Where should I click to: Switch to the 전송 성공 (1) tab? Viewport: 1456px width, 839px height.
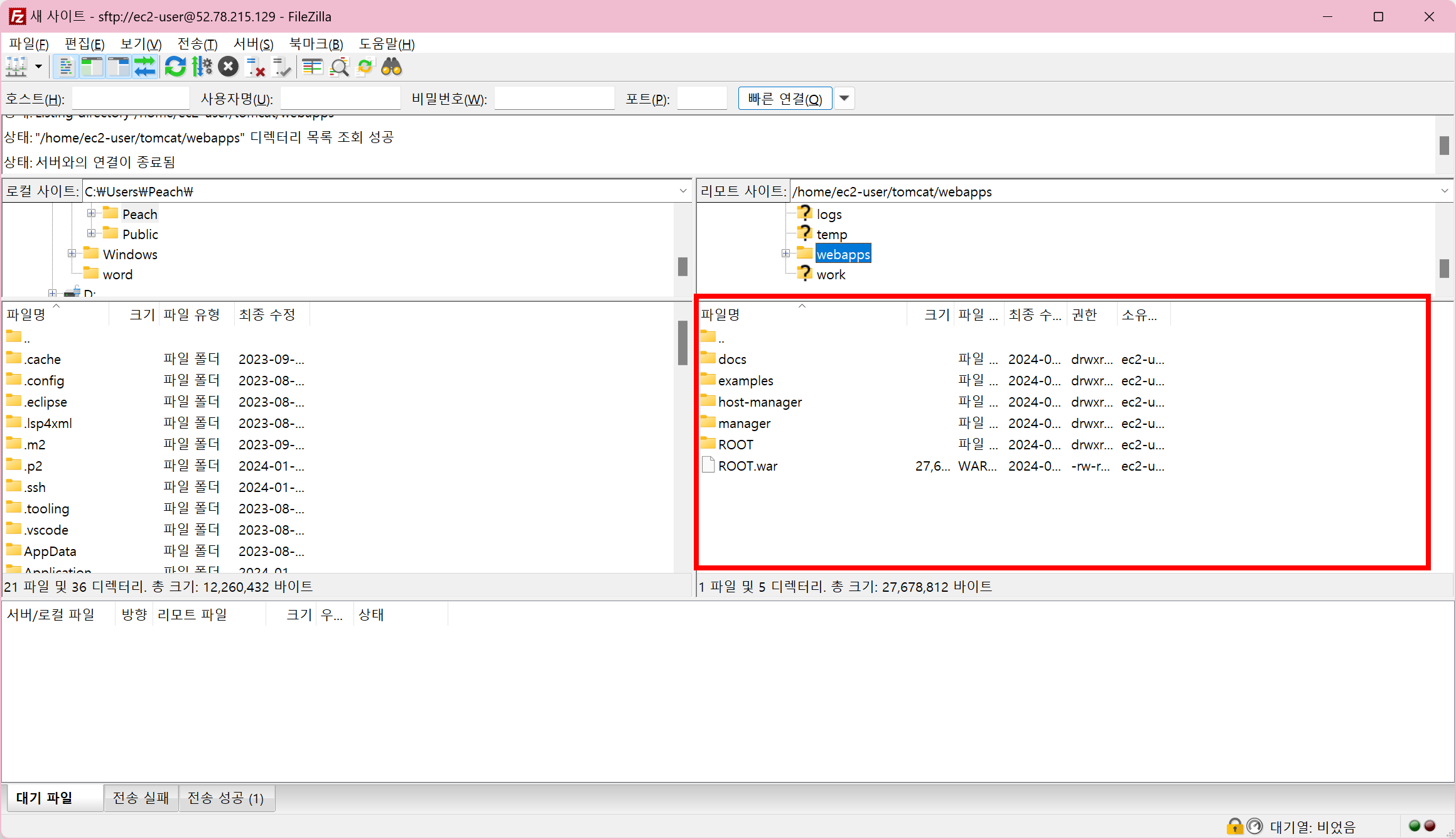tap(226, 798)
